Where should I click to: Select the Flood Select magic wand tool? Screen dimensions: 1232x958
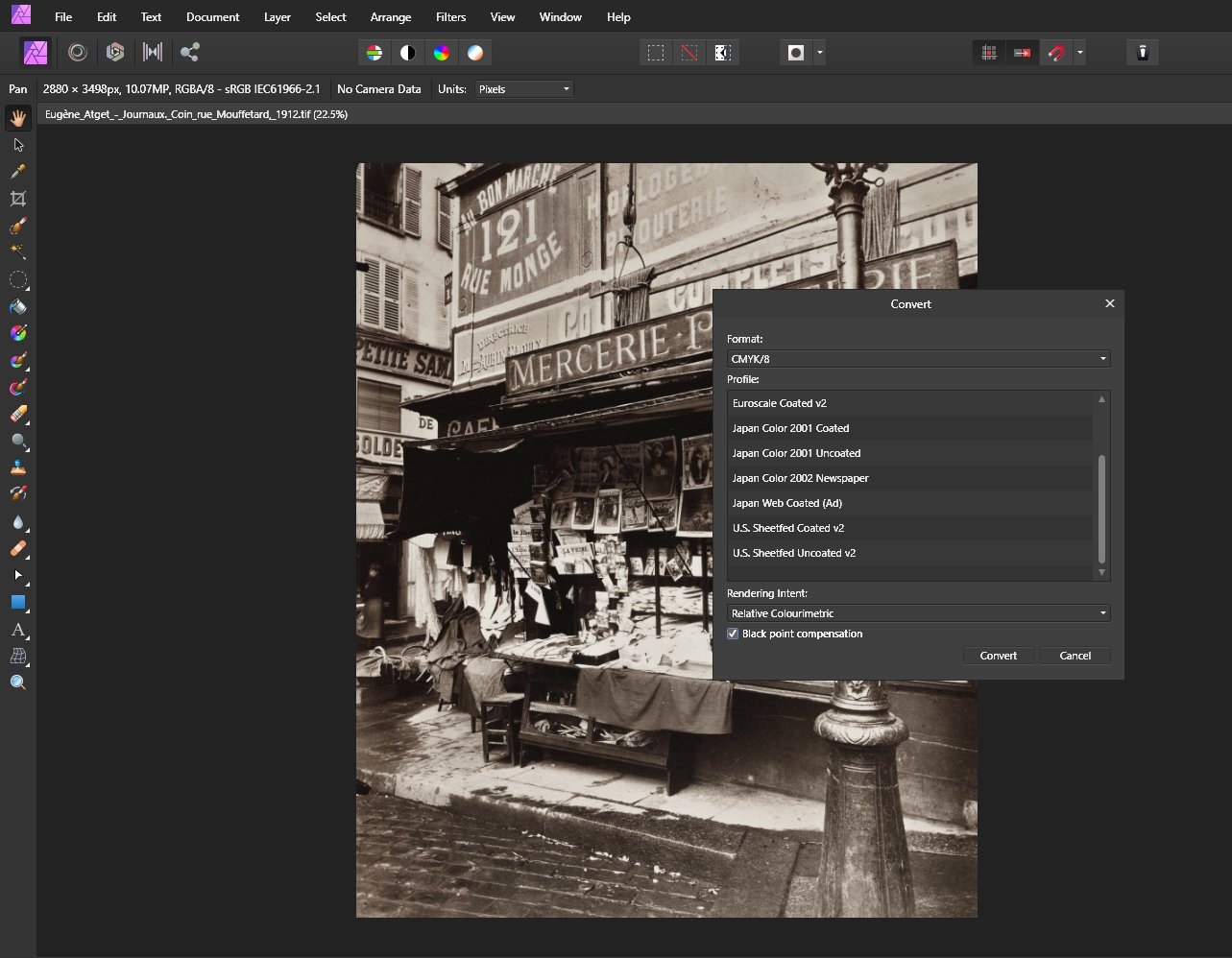tap(17, 252)
